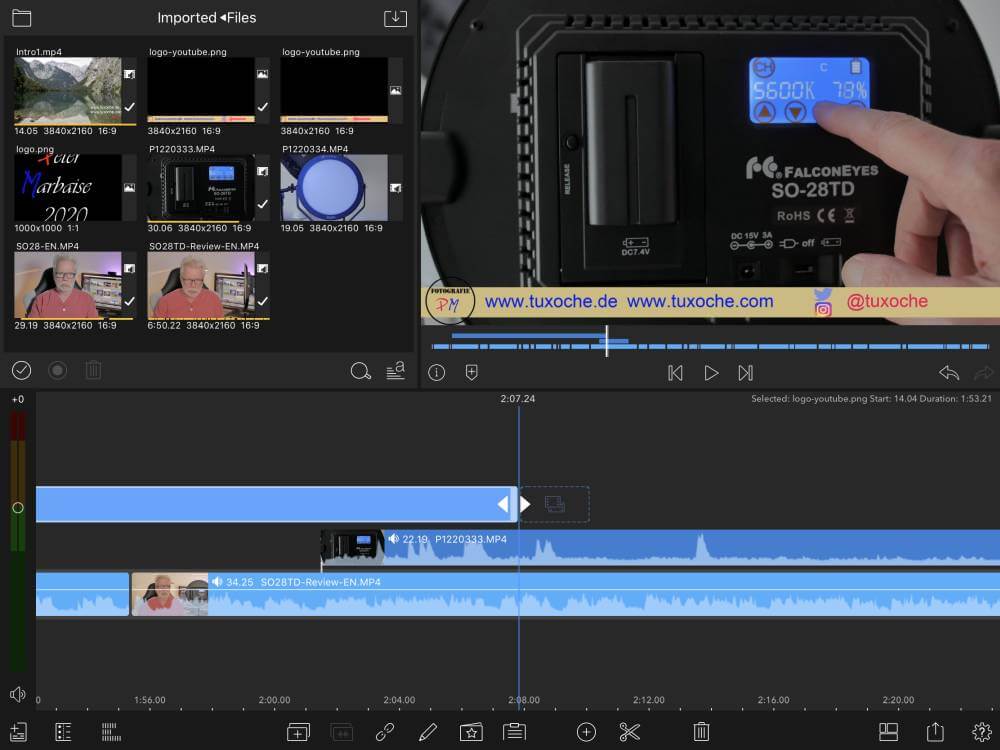Click the 2:04.00 mark on the ruler
This screenshot has height=750, width=1000.
[399, 700]
